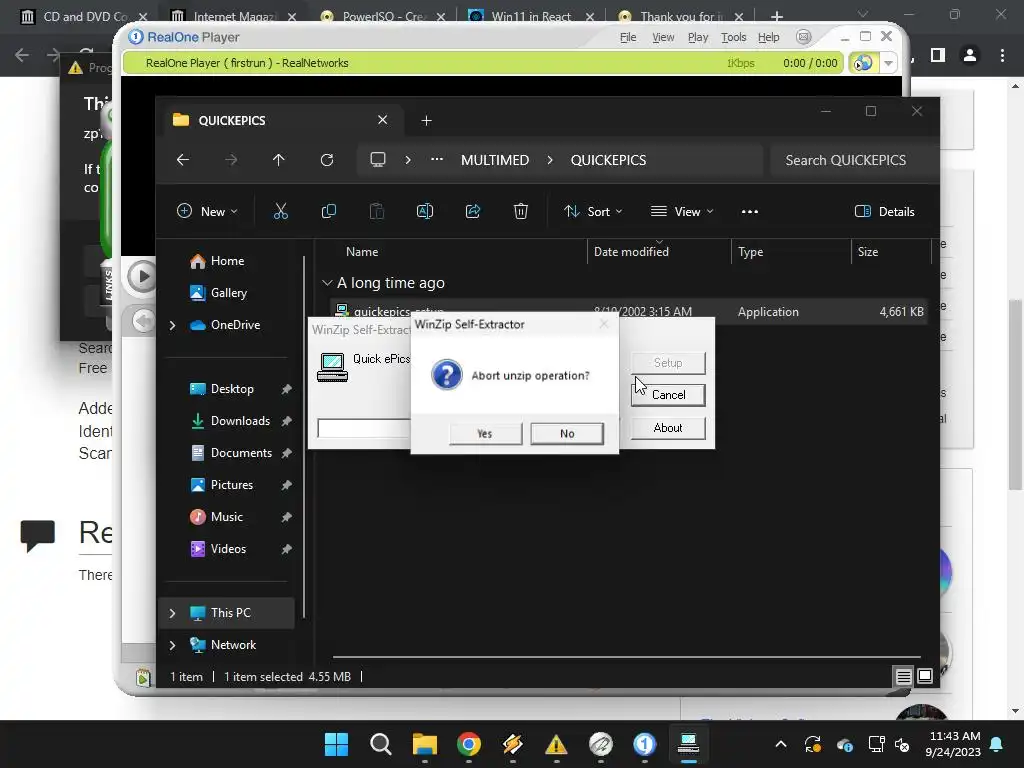The height and width of the screenshot is (768, 1024).
Task: Click the globe icon in RealOne Player
Action: click(863, 63)
